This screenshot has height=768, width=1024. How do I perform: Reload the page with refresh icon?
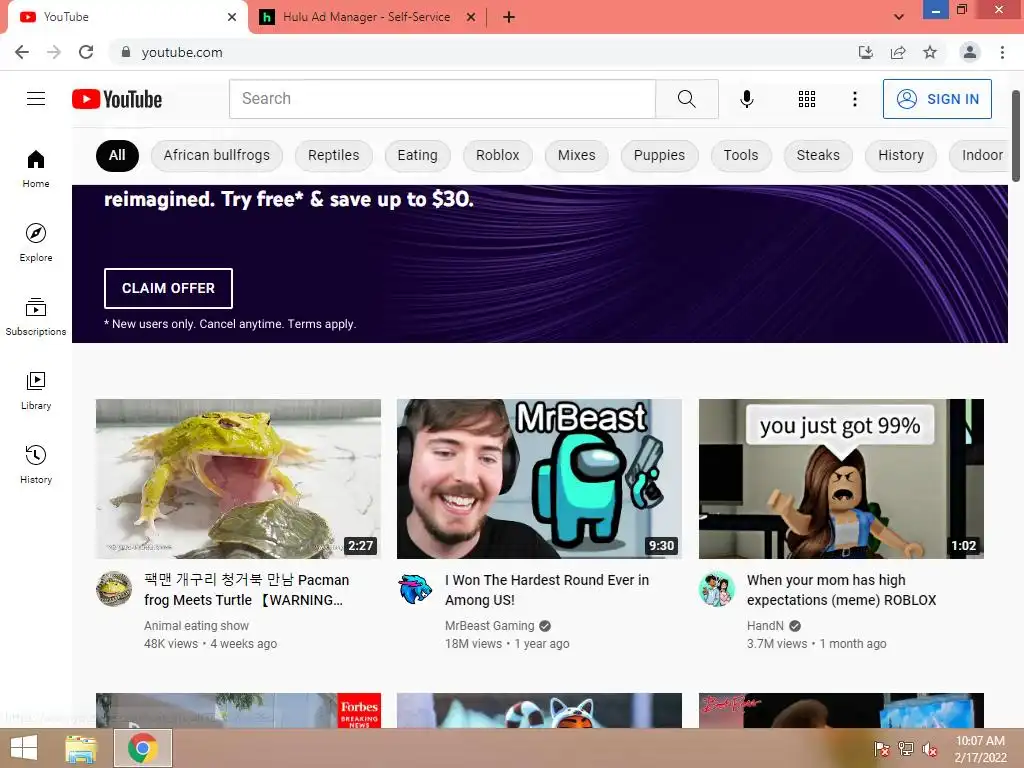(86, 52)
